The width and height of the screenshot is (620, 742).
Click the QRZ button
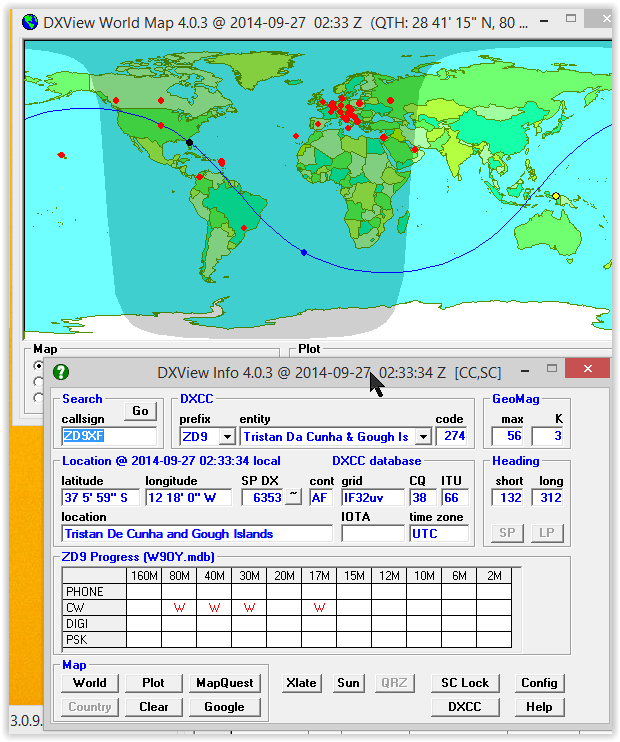[395, 683]
